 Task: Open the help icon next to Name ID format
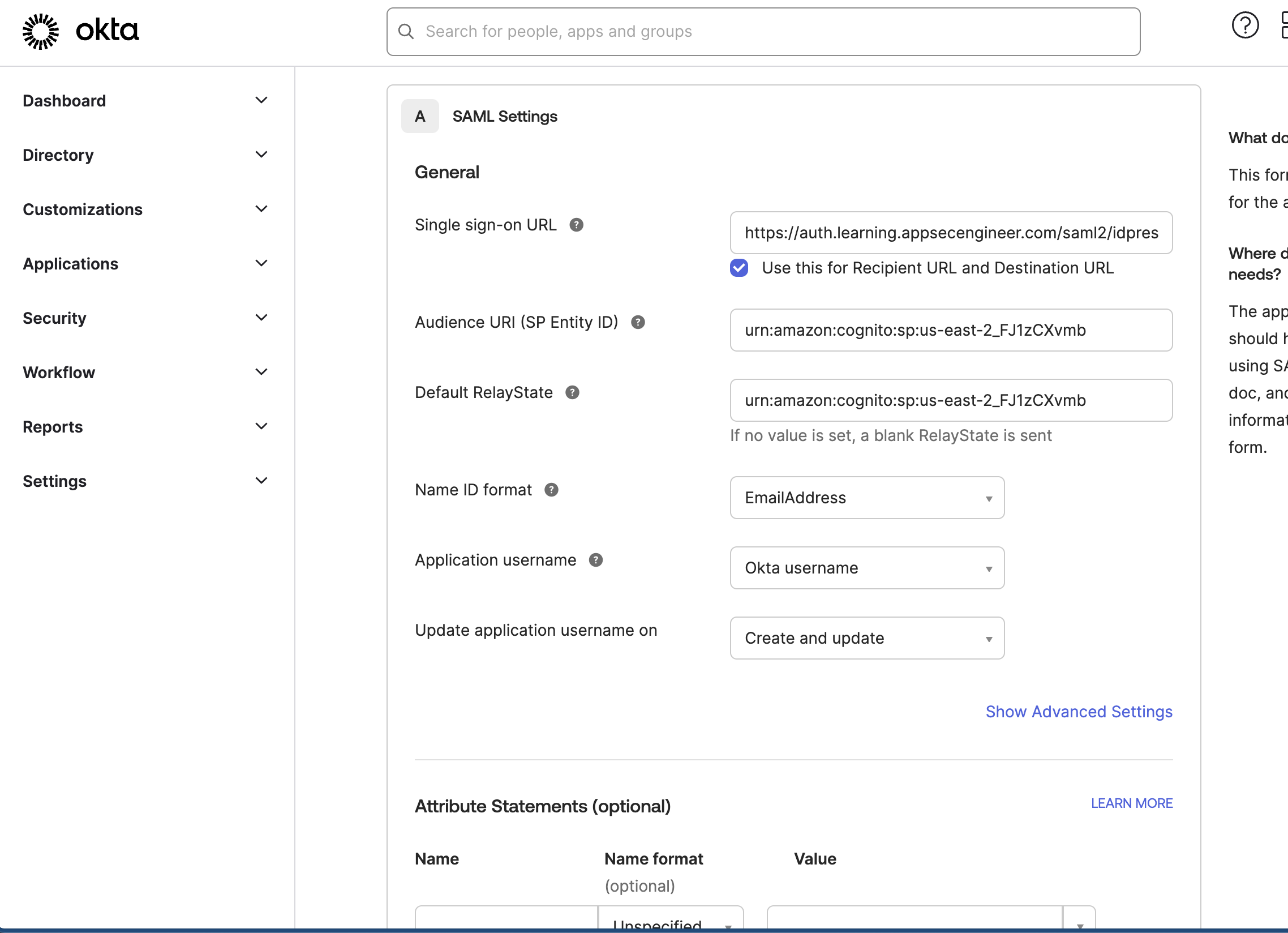(x=551, y=489)
